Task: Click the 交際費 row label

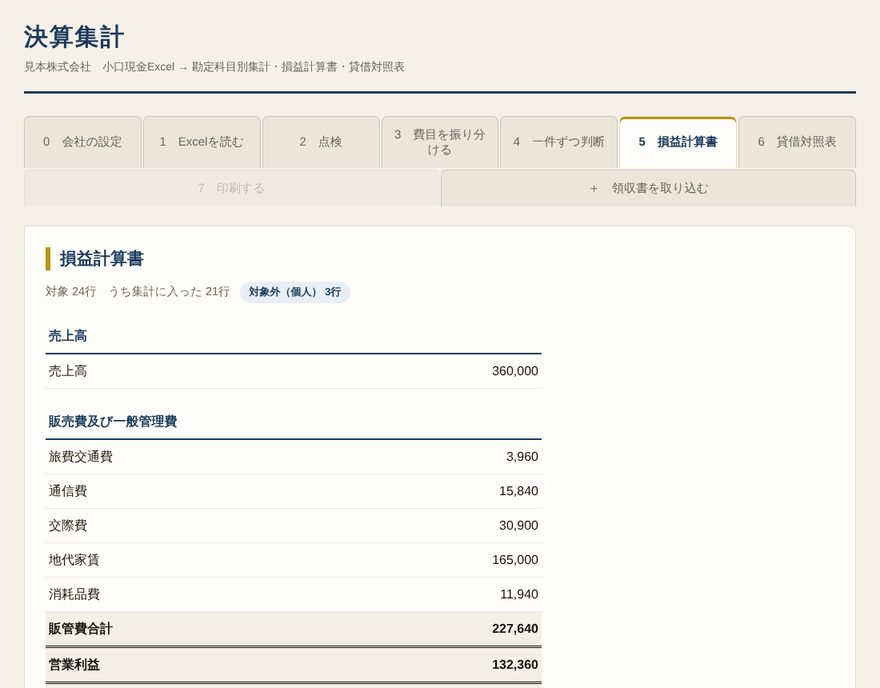Action: (x=67, y=525)
